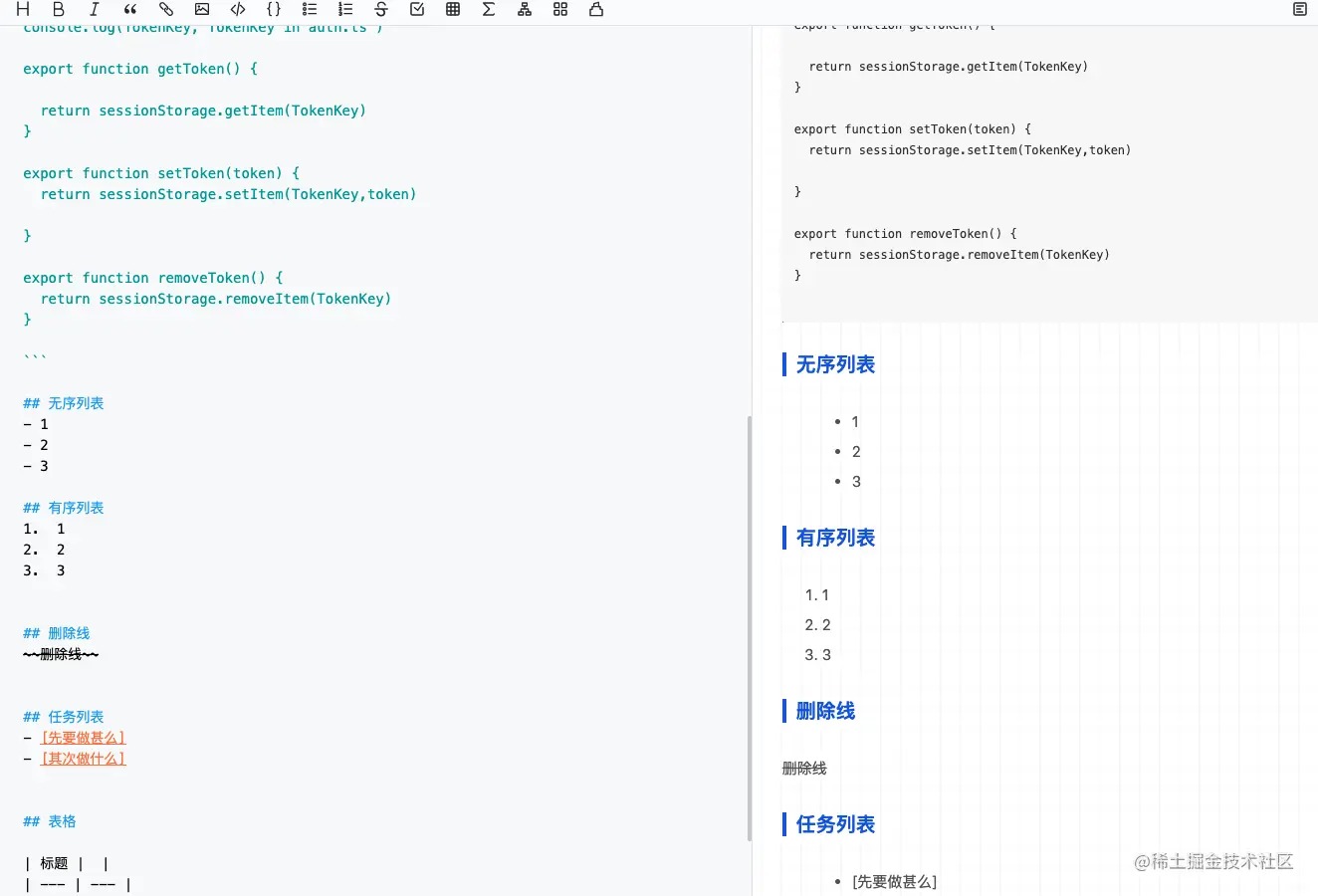Image resolution: width=1318 pixels, height=896 pixels.
Task: Insert a table
Action: pos(453,9)
